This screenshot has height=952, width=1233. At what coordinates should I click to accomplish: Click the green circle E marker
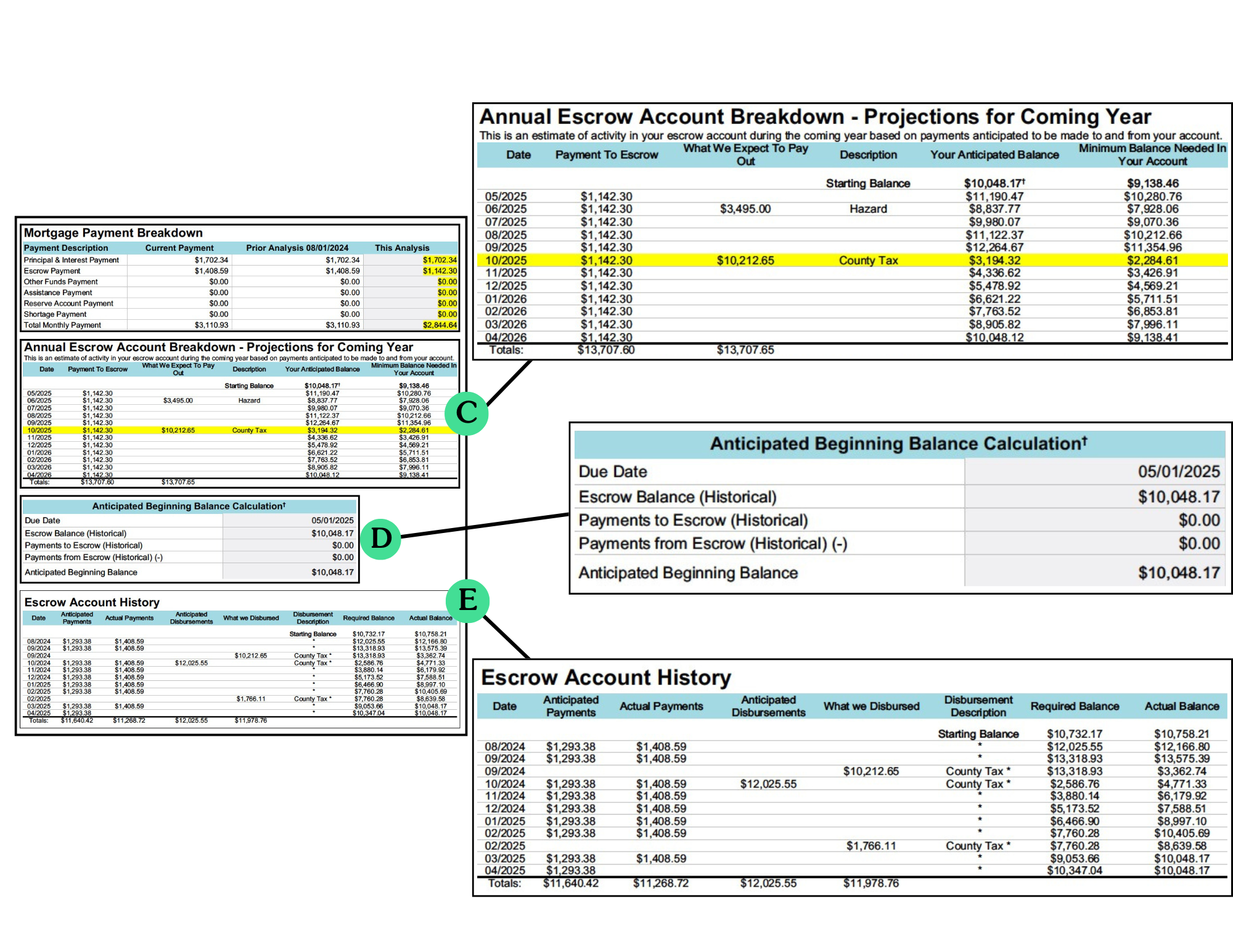click(468, 600)
